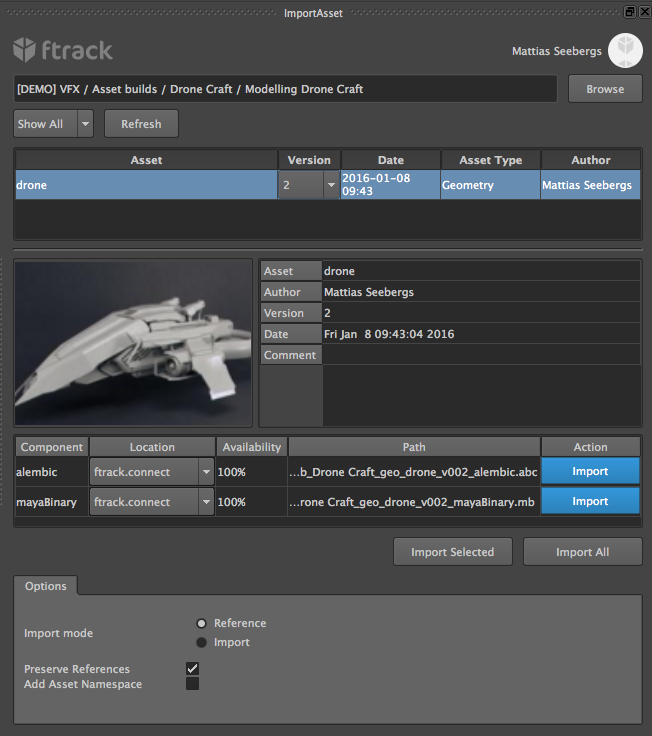
Task: Open the Show All filter dropdown
Action: pyautogui.click(x=54, y=124)
